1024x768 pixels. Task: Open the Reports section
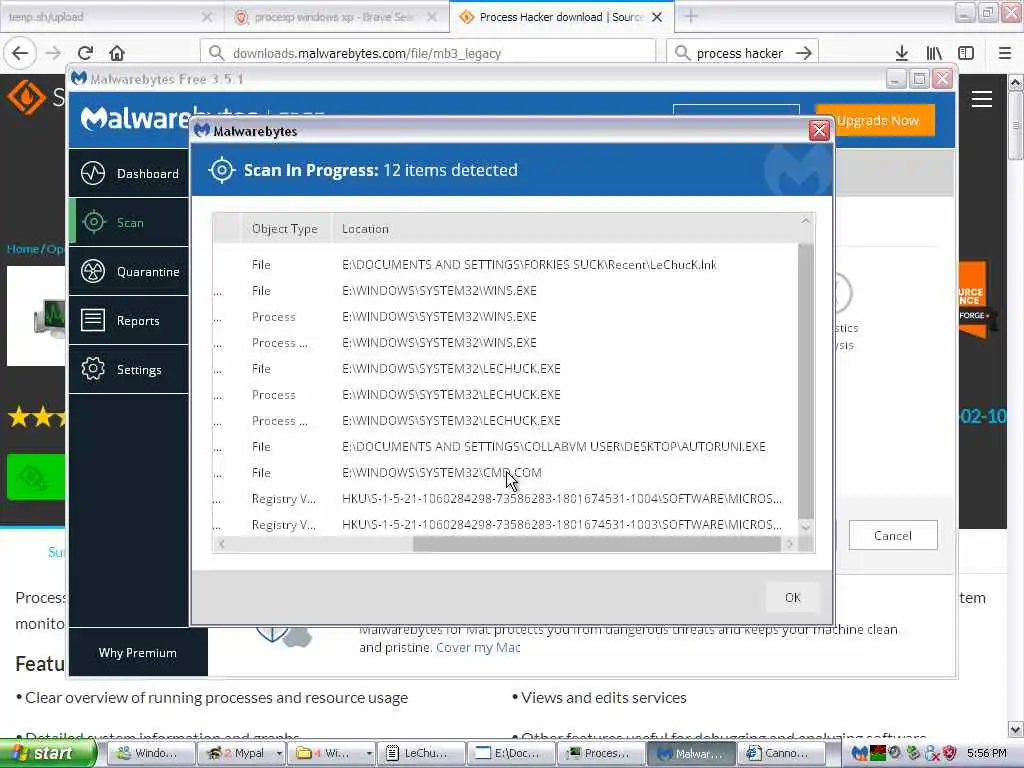[129, 321]
